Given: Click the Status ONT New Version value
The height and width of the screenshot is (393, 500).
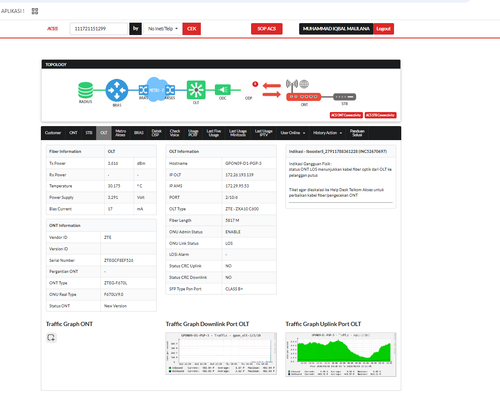Looking at the screenshot, I should coord(115,306).
